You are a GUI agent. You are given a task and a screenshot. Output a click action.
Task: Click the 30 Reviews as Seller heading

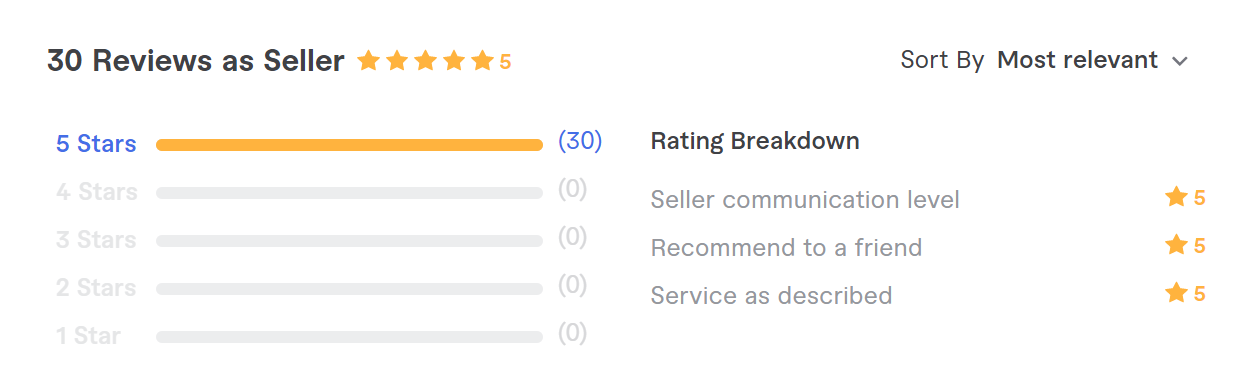(x=195, y=61)
